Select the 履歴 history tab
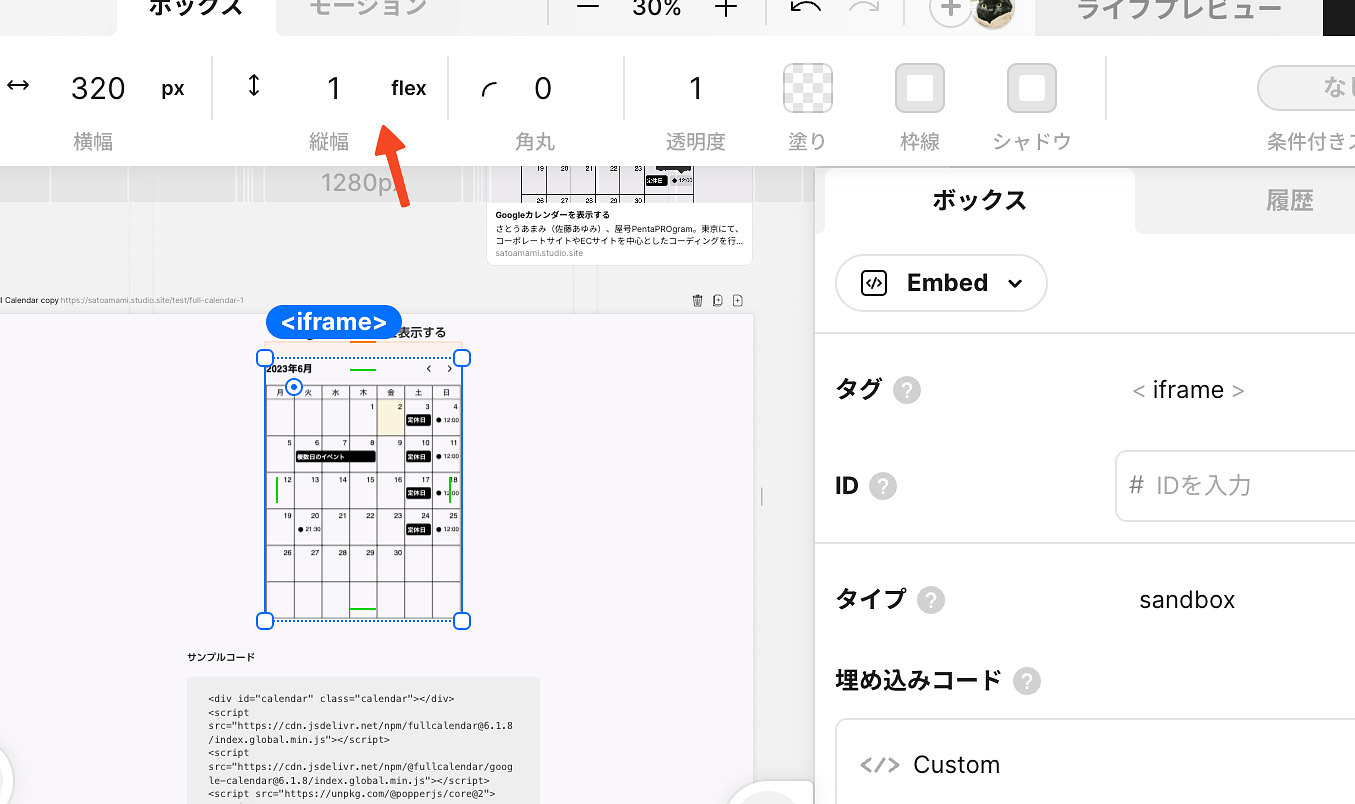Screen dimensions: 1355x804 pyautogui.click(x=1290, y=200)
